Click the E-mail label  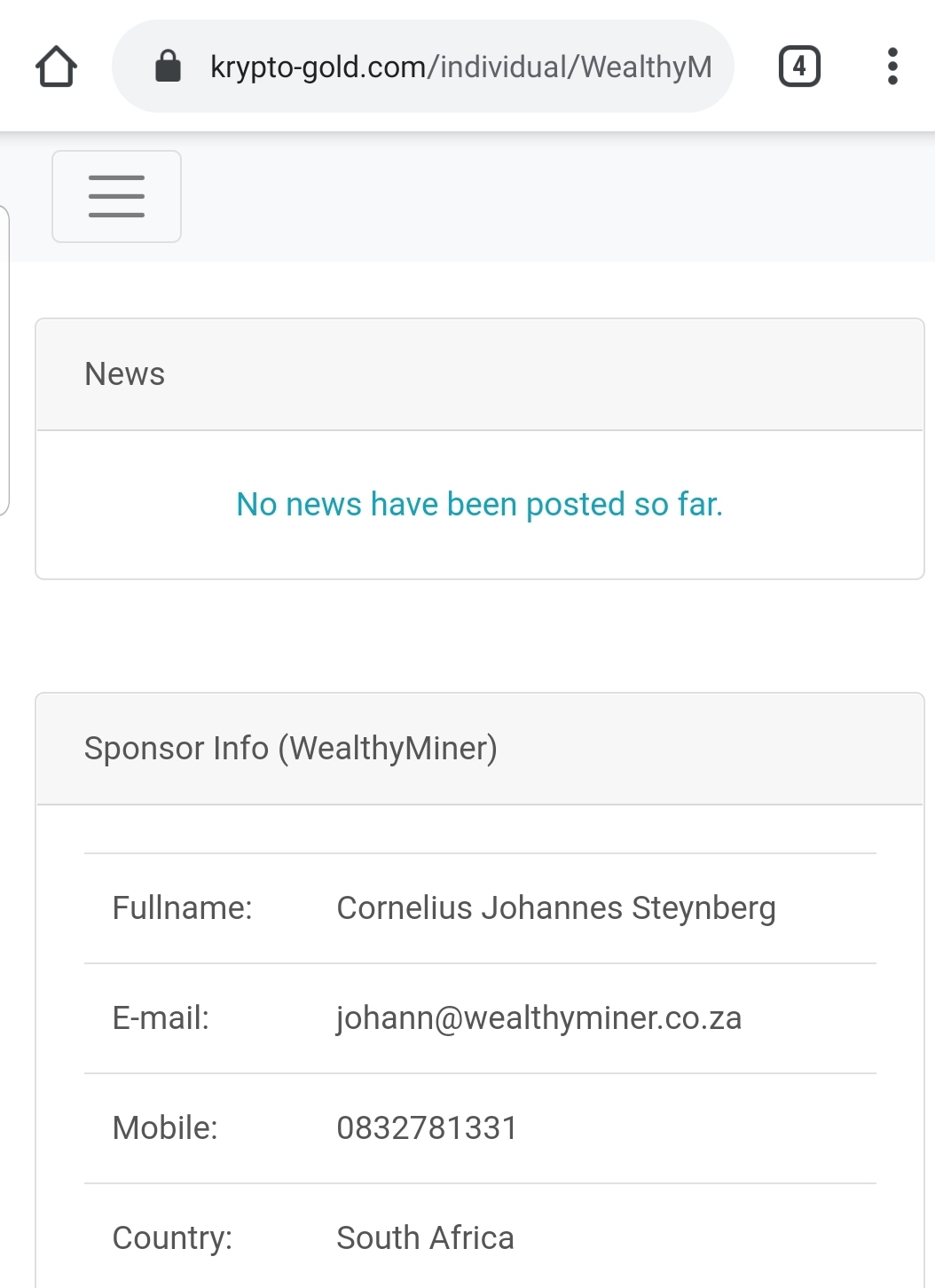click(x=161, y=1018)
